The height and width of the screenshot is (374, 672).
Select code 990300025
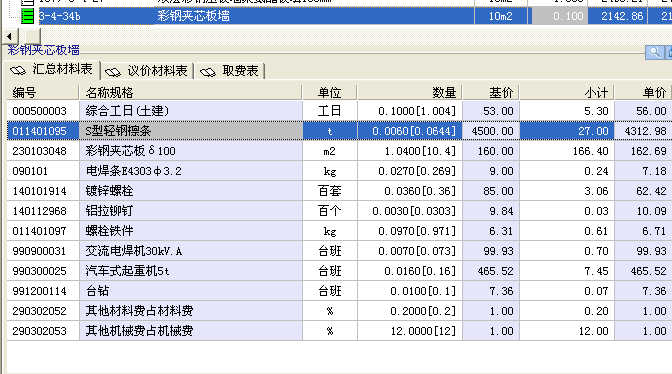point(43,271)
